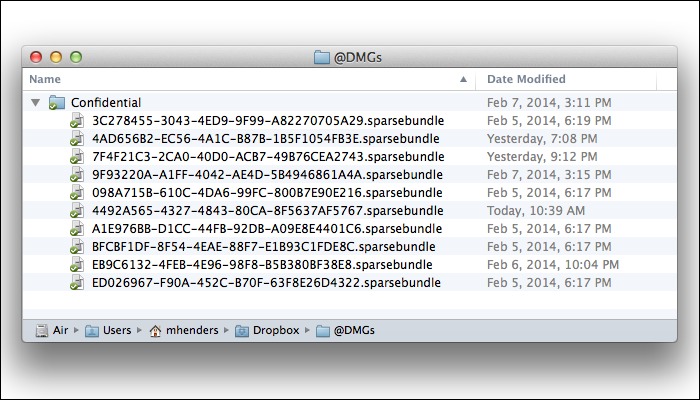
Task: Select A1E976BB-D1CC-44FB sparsebundle file
Action: 267,229
